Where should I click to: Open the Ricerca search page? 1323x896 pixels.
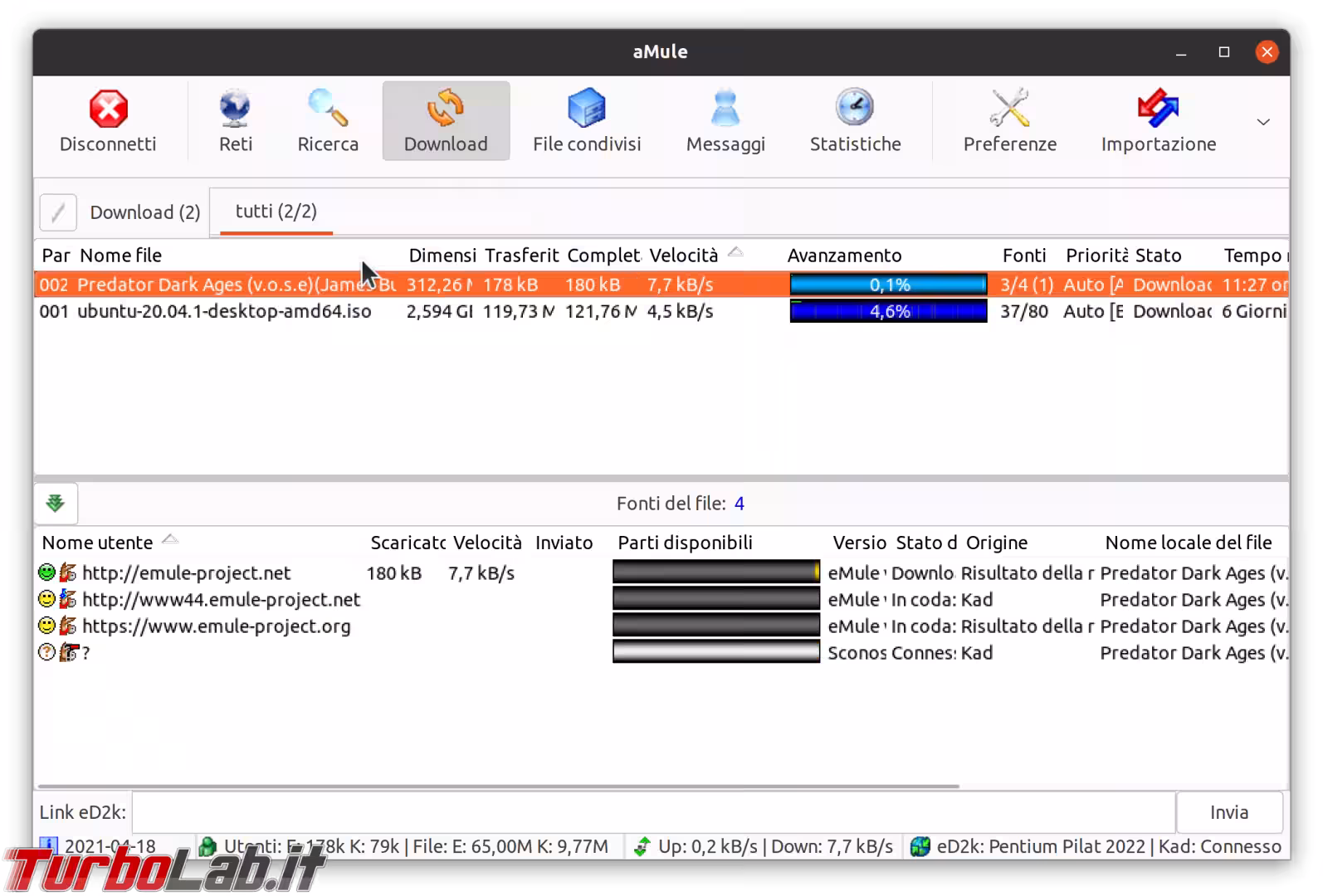tap(328, 121)
